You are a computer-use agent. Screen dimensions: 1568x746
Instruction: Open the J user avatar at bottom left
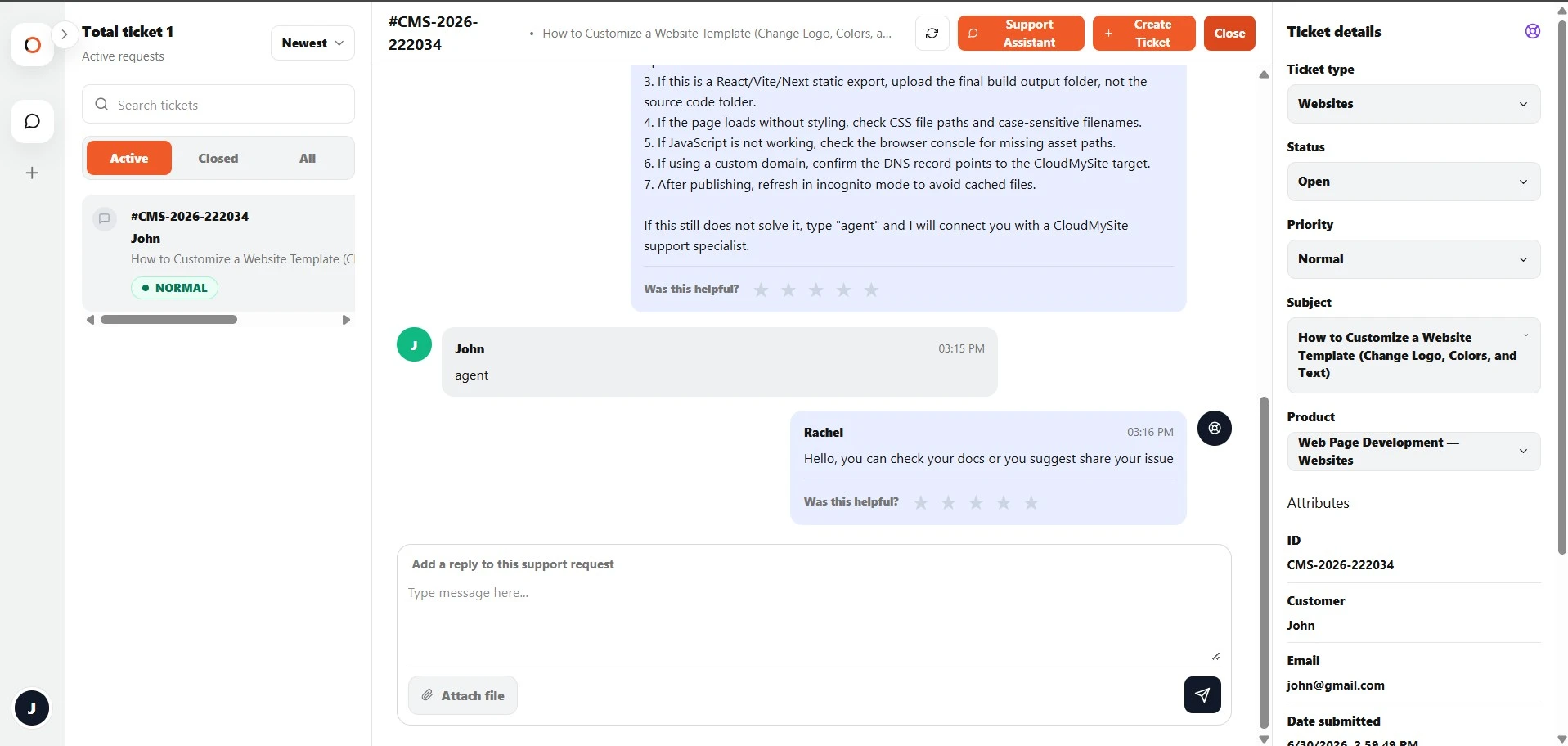coord(32,708)
